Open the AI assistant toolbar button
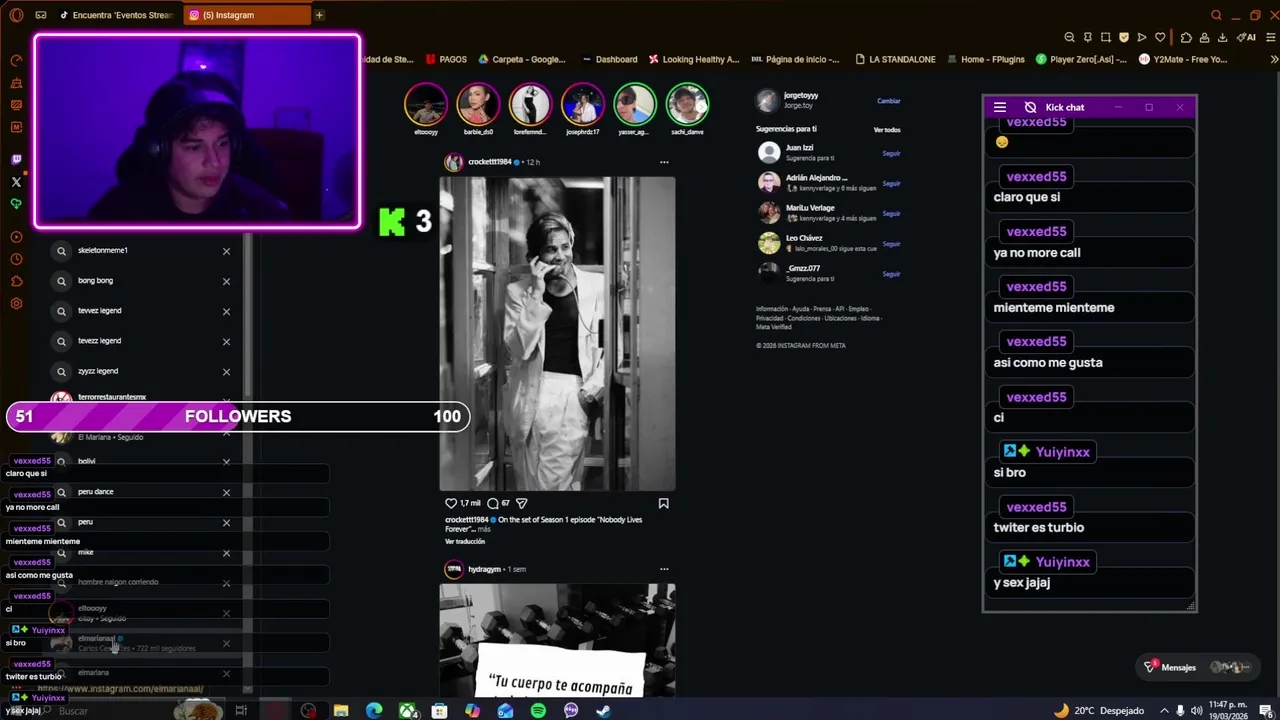This screenshot has height=720, width=1280. click(x=1247, y=37)
